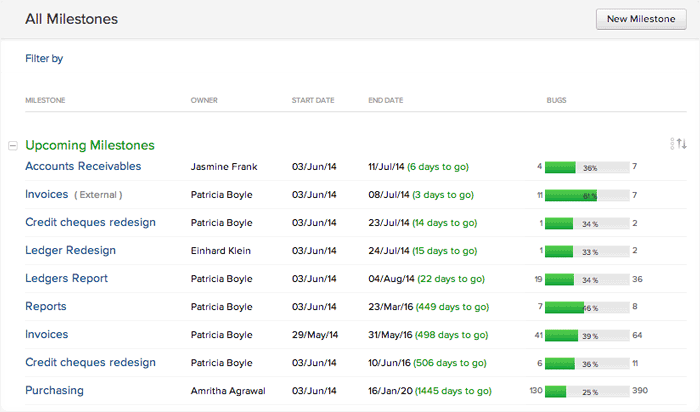Click the New Milestone button

click(x=640, y=19)
